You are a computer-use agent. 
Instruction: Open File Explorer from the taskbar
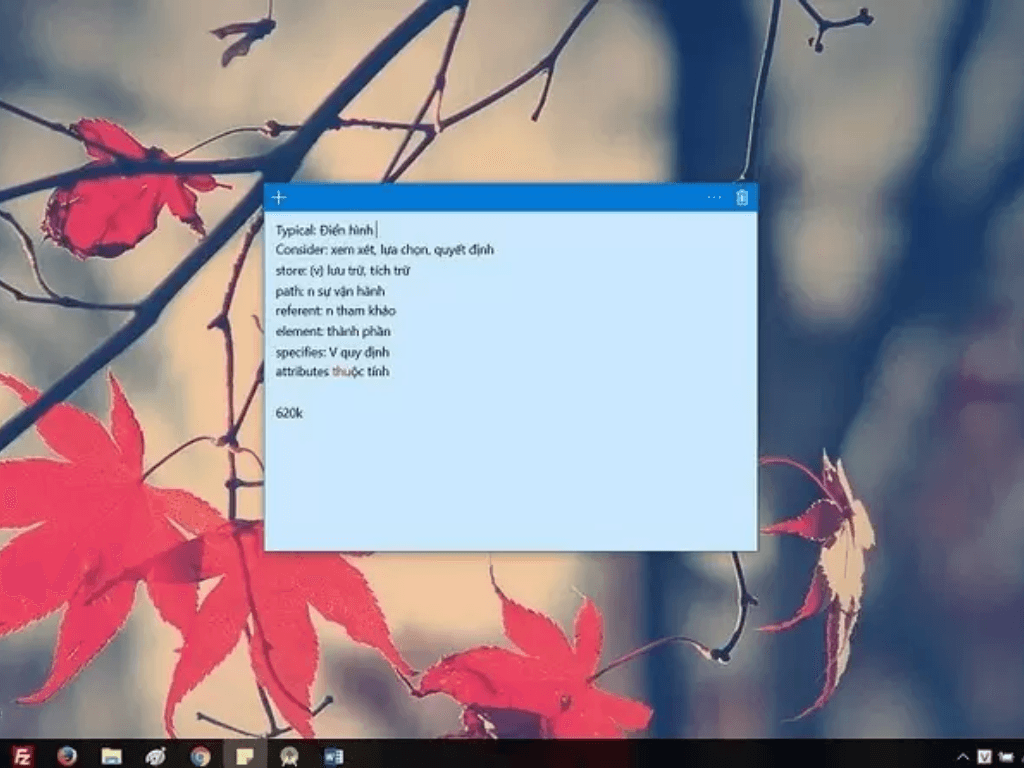point(110,755)
